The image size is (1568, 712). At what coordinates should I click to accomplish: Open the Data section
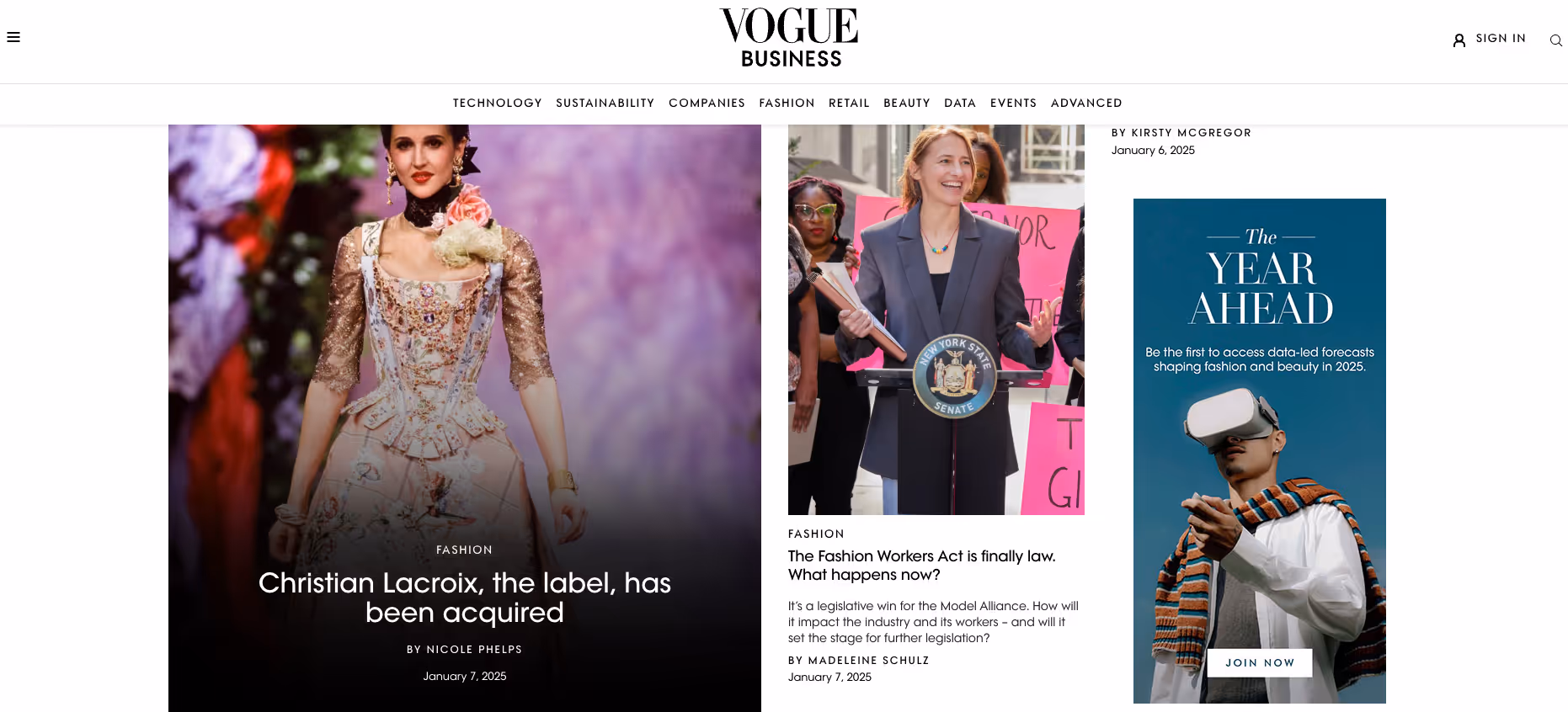(x=960, y=103)
